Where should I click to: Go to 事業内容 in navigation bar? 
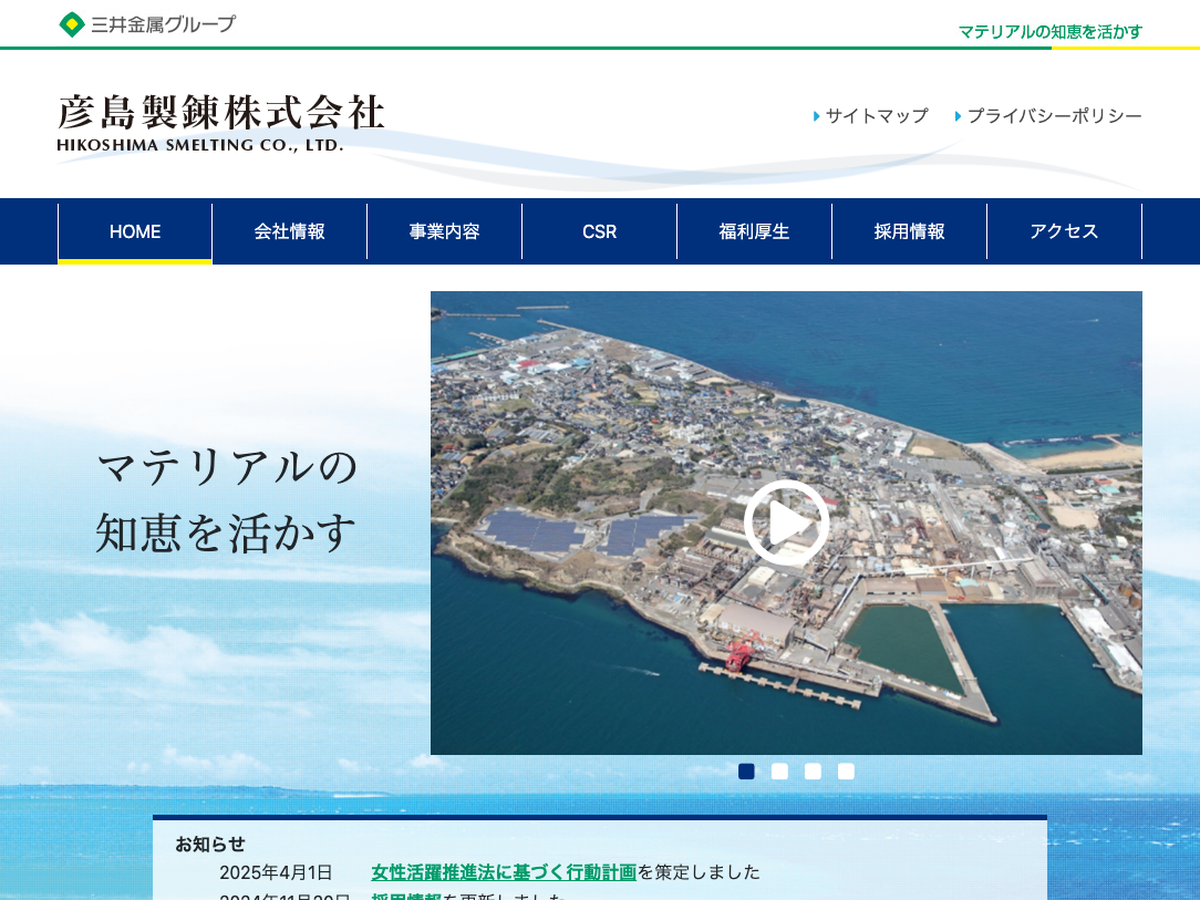tap(445, 231)
